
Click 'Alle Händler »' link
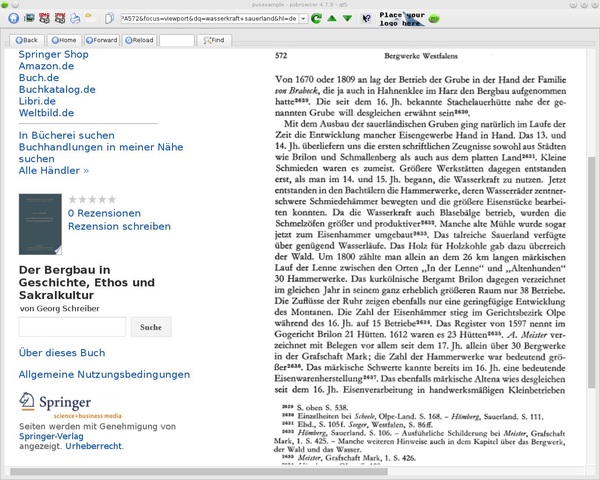(54, 170)
